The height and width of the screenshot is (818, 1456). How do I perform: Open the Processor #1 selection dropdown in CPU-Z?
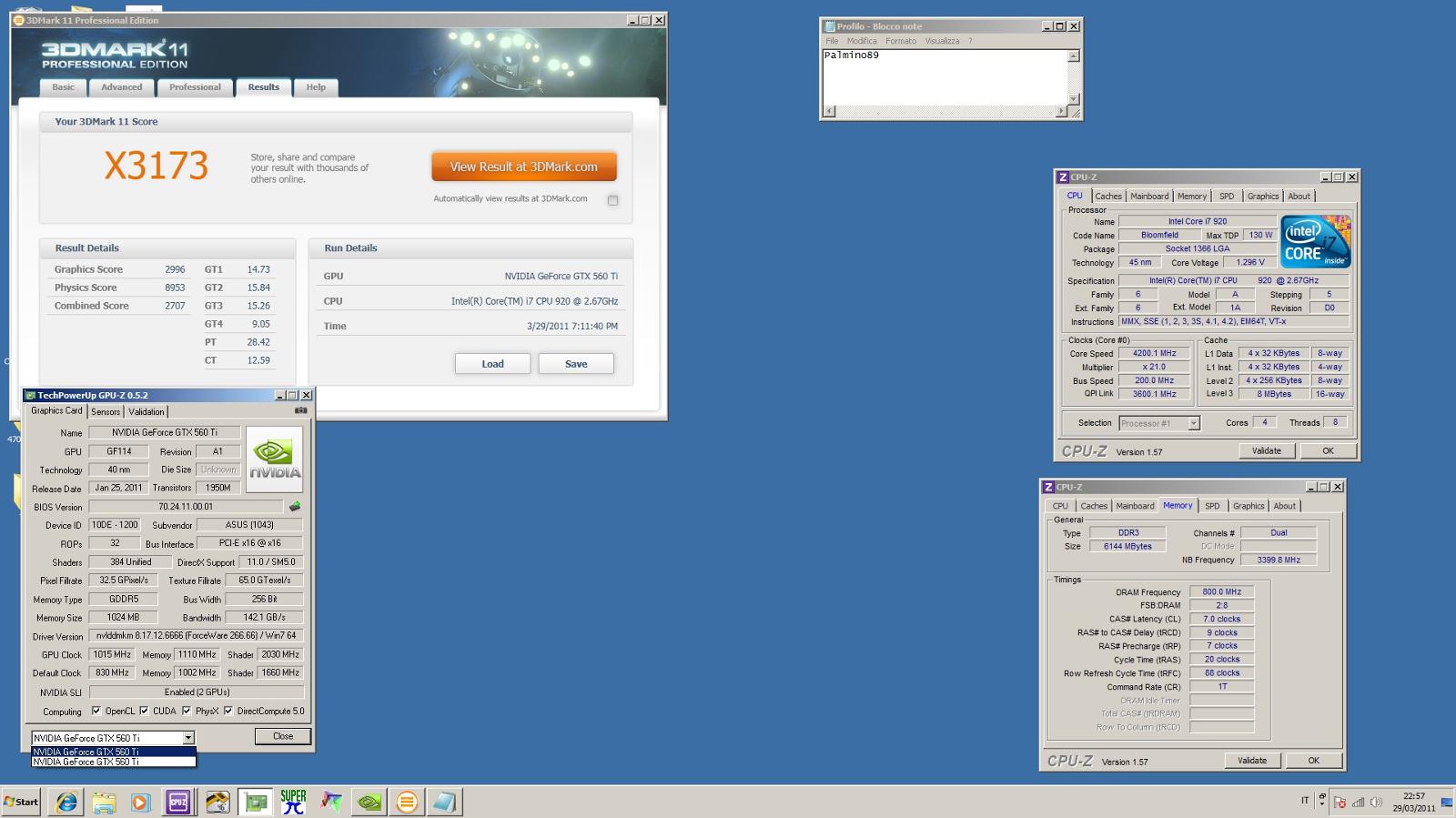(1194, 423)
